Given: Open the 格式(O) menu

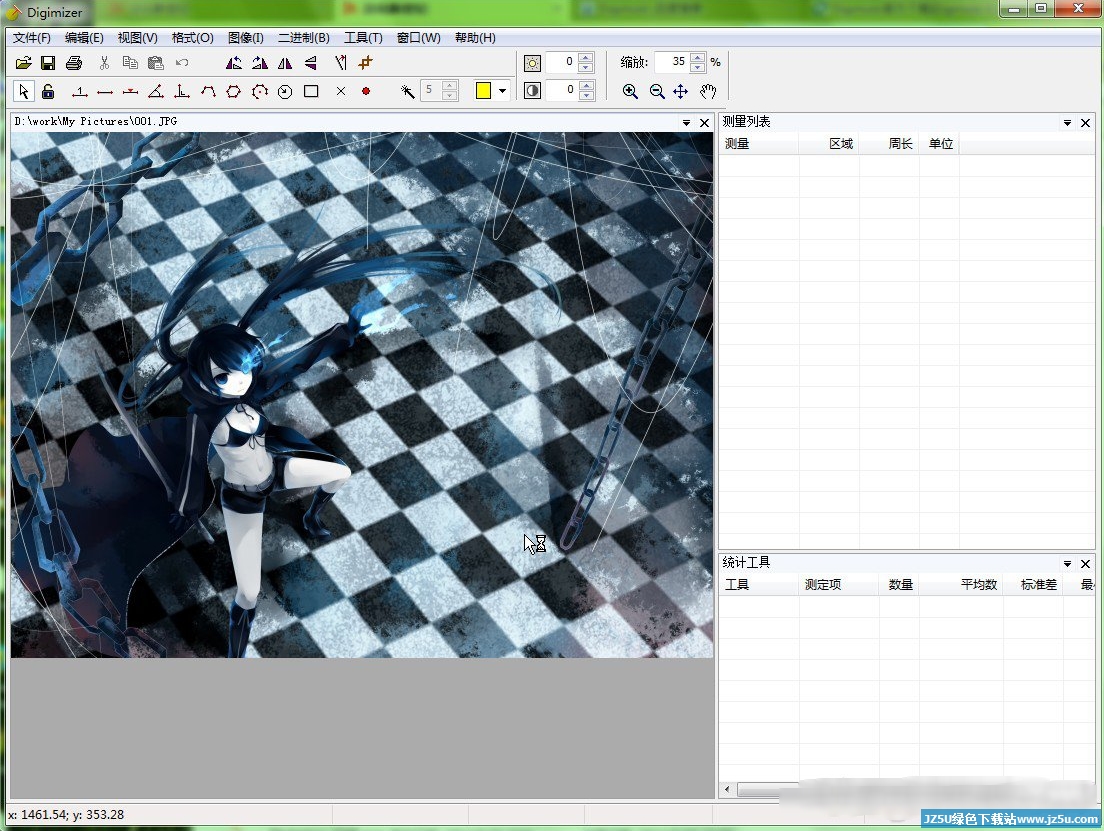Looking at the screenshot, I should 192,38.
